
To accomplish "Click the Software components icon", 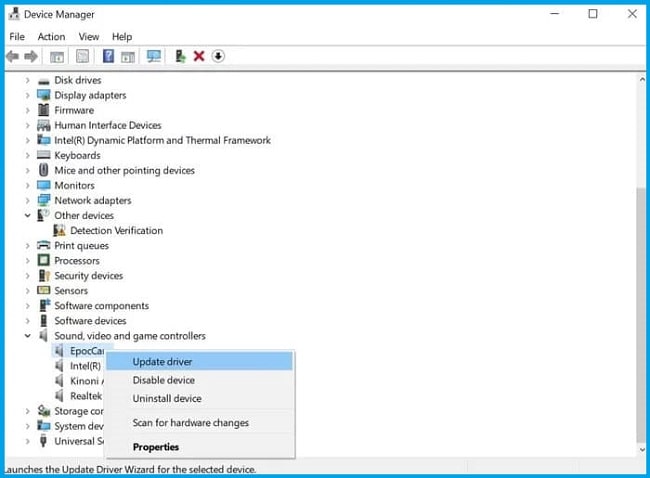I will pyautogui.click(x=44, y=306).
